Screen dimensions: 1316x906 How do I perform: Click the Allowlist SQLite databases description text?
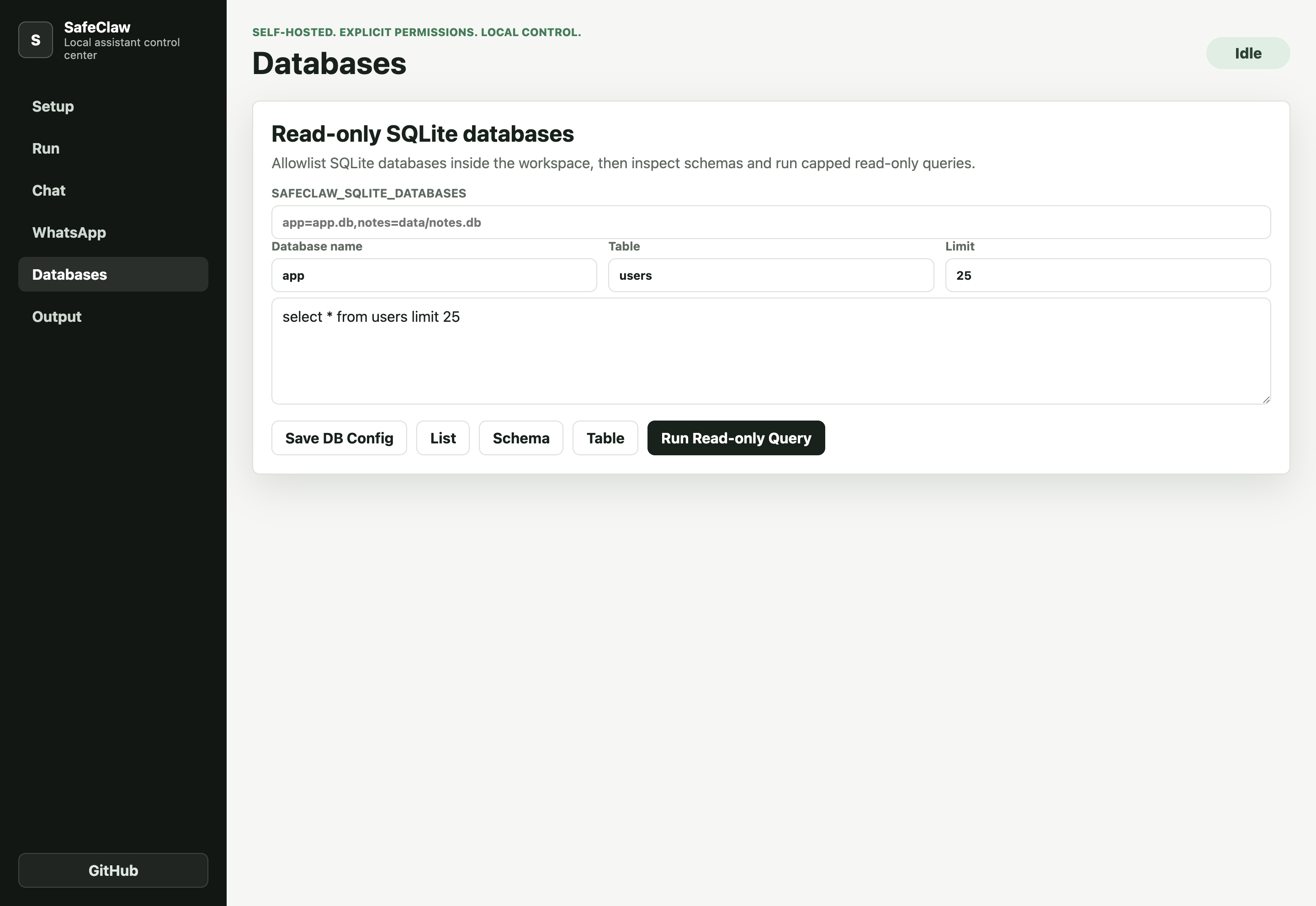pyautogui.click(x=623, y=164)
